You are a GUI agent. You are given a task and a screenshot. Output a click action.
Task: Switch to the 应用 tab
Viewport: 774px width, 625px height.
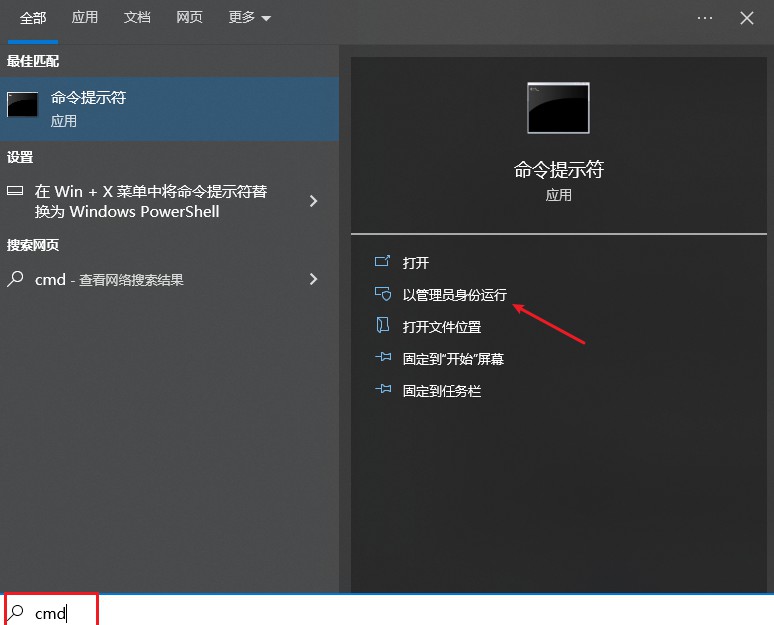(x=84, y=18)
